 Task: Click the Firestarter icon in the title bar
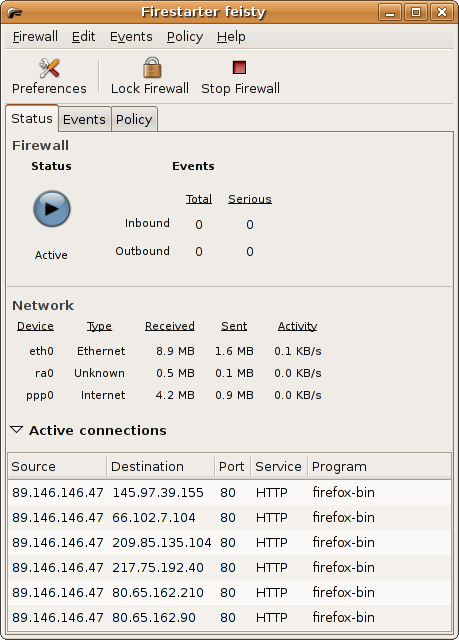click(16, 12)
